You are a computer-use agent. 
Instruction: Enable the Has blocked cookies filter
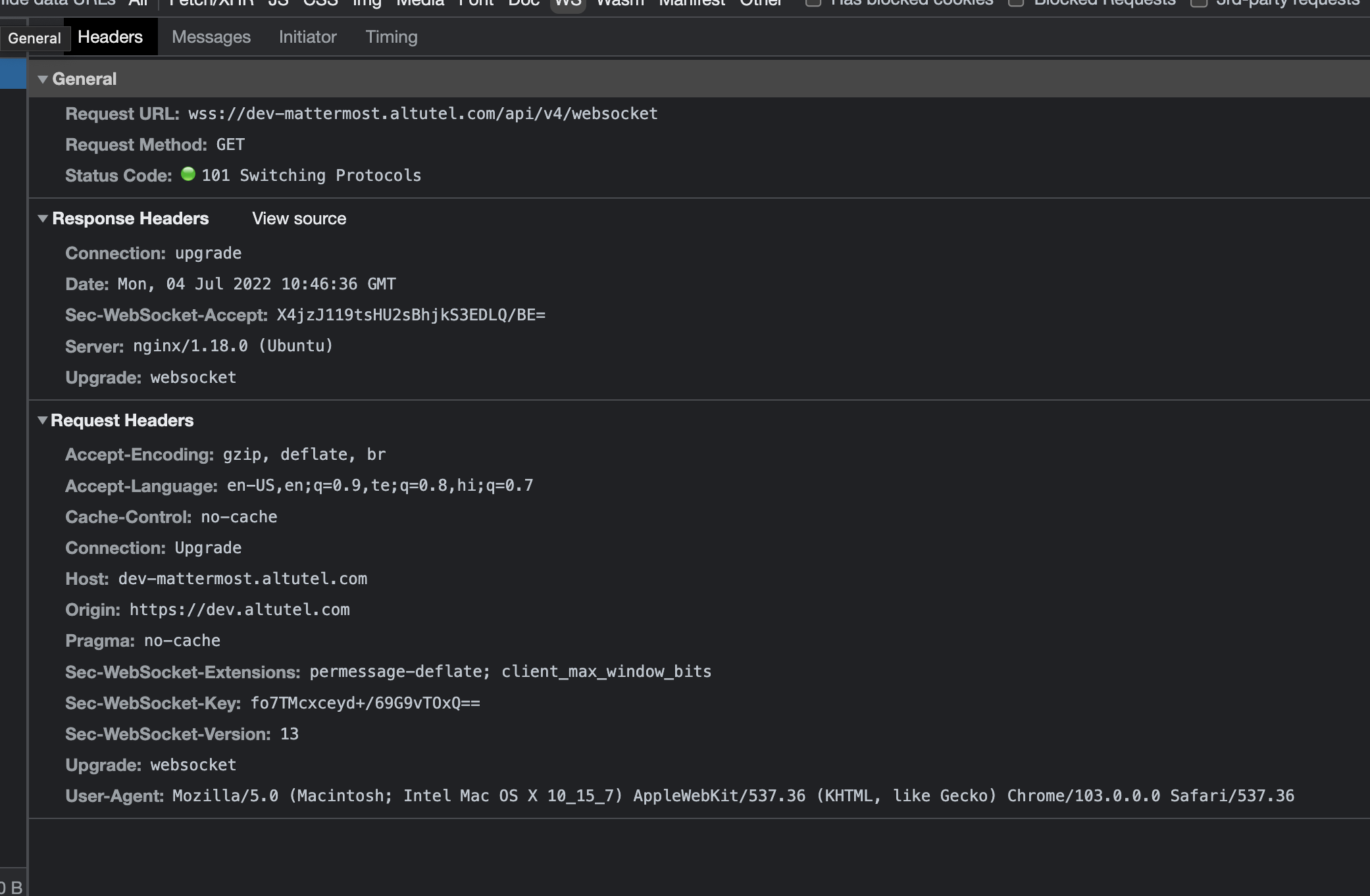pyautogui.click(x=813, y=3)
